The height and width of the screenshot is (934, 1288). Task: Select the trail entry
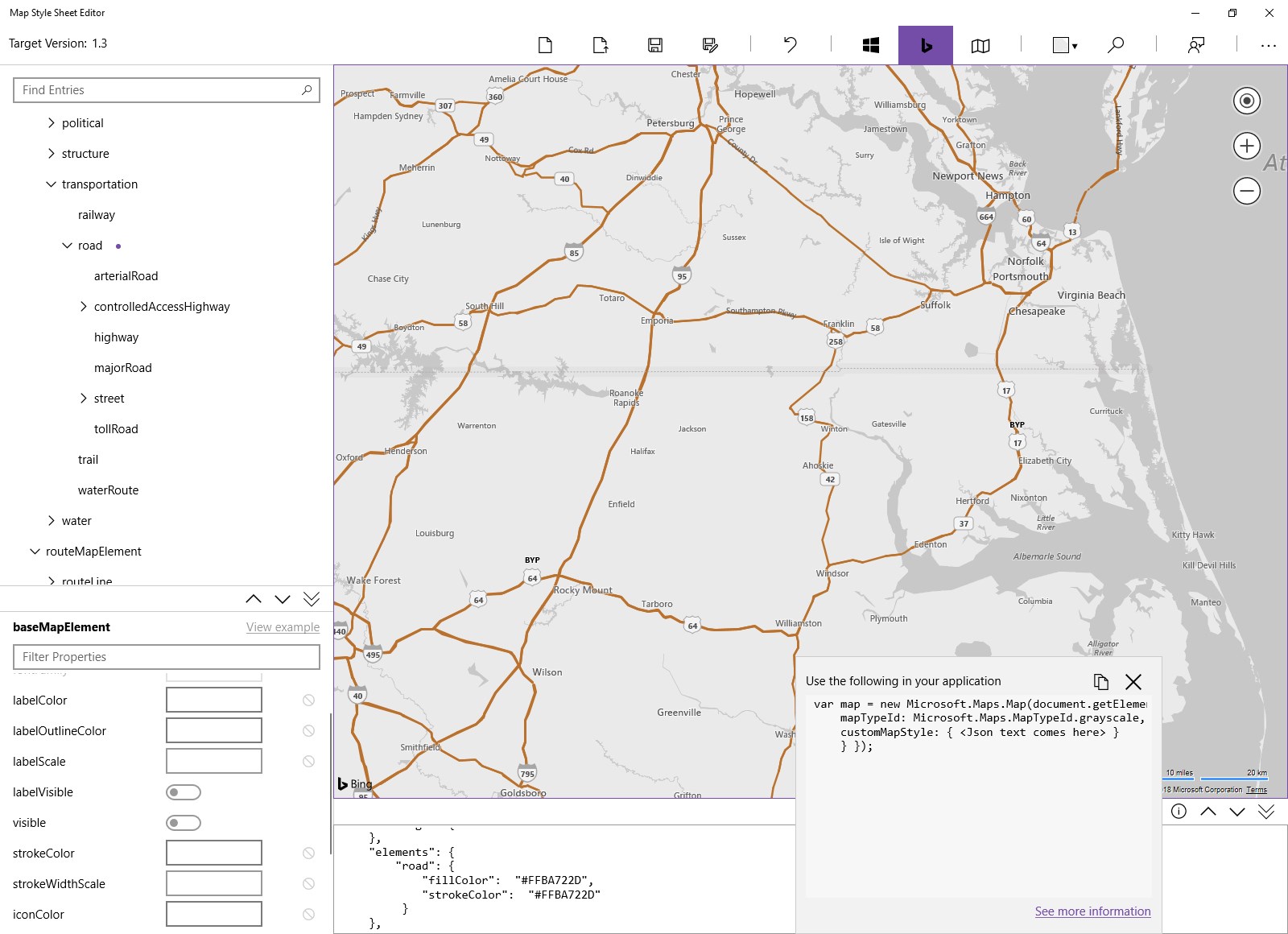(89, 460)
